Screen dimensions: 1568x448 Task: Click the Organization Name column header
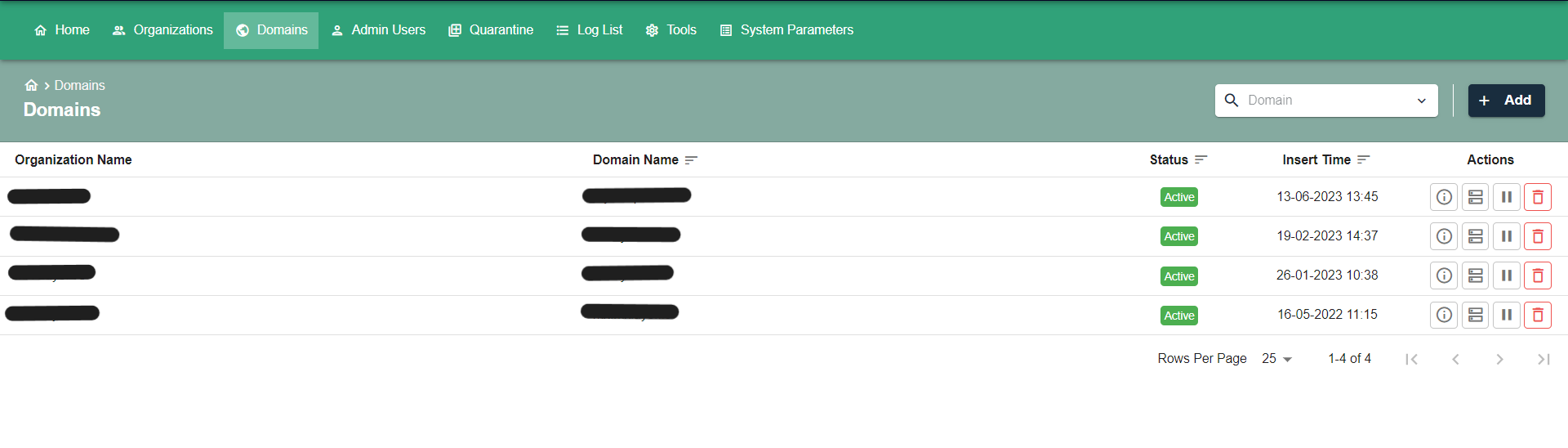coord(73,160)
